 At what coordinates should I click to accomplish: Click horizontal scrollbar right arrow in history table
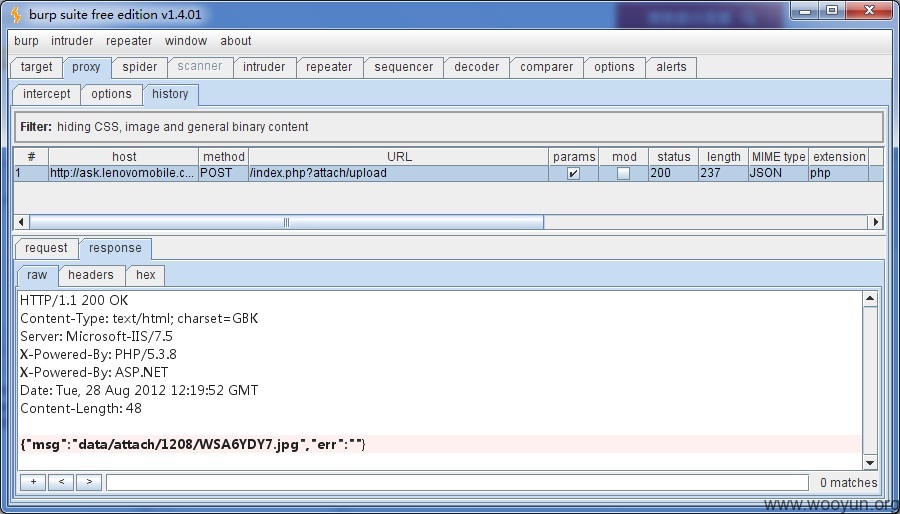click(x=876, y=222)
